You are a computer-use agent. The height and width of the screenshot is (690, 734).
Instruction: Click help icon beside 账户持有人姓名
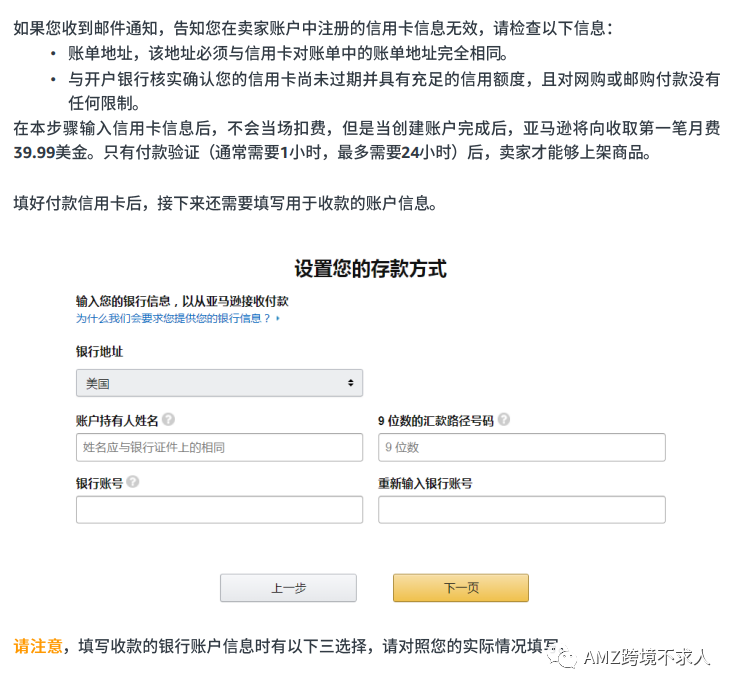point(169,420)
